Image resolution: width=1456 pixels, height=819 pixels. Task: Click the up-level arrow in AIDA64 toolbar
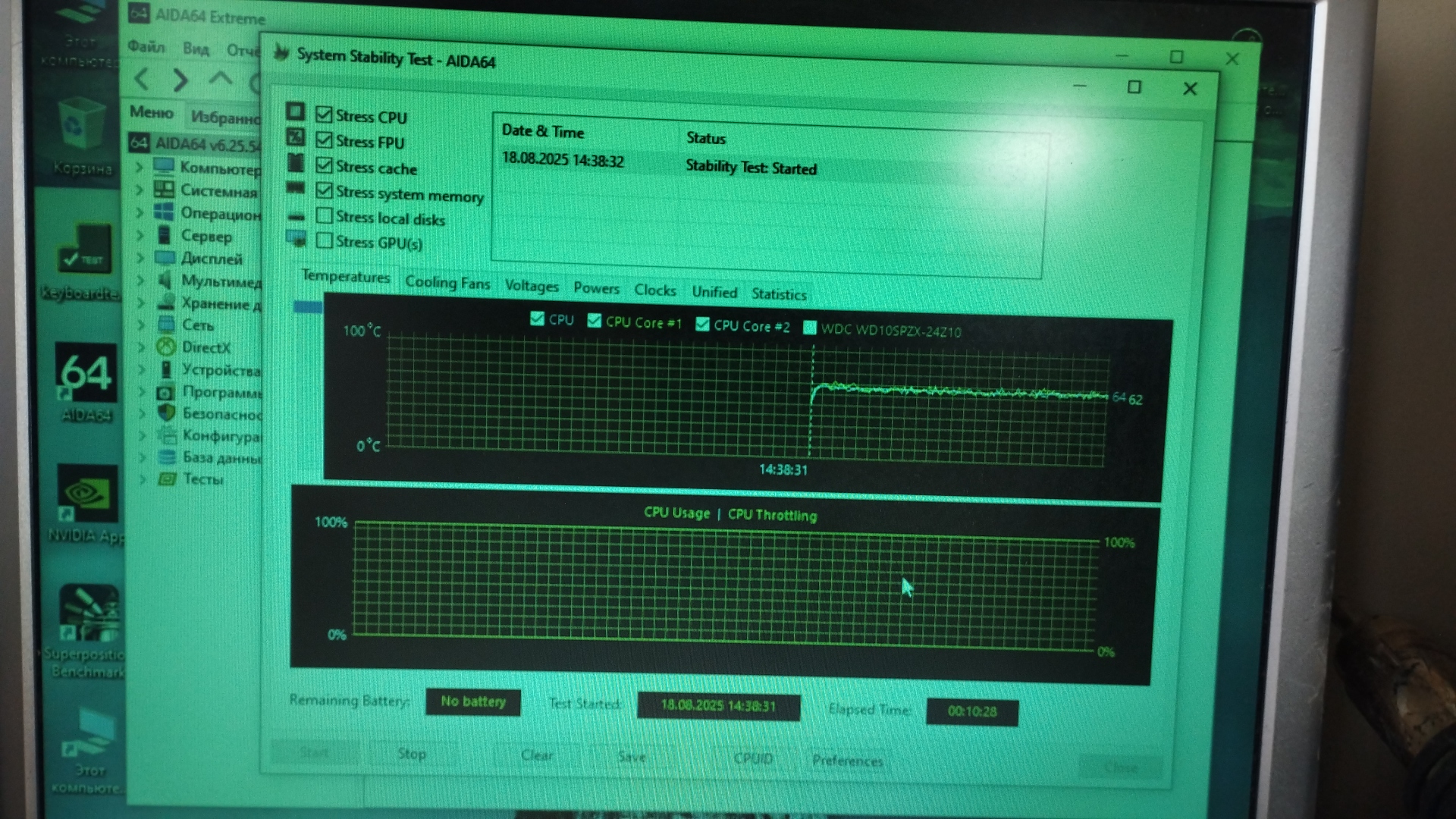(x=221, y=78)
